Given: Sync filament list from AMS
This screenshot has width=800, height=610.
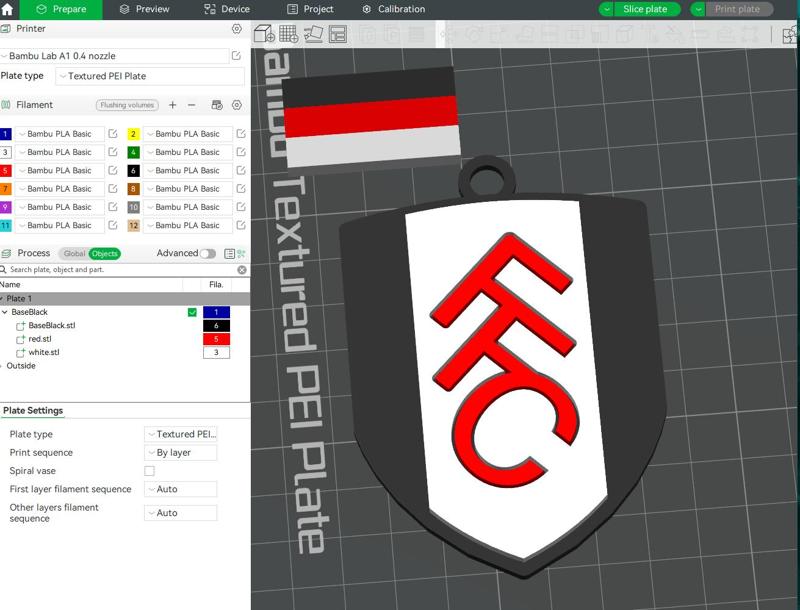Looking at the screenshot, I should pyautogui.click(x=216, y=104).
